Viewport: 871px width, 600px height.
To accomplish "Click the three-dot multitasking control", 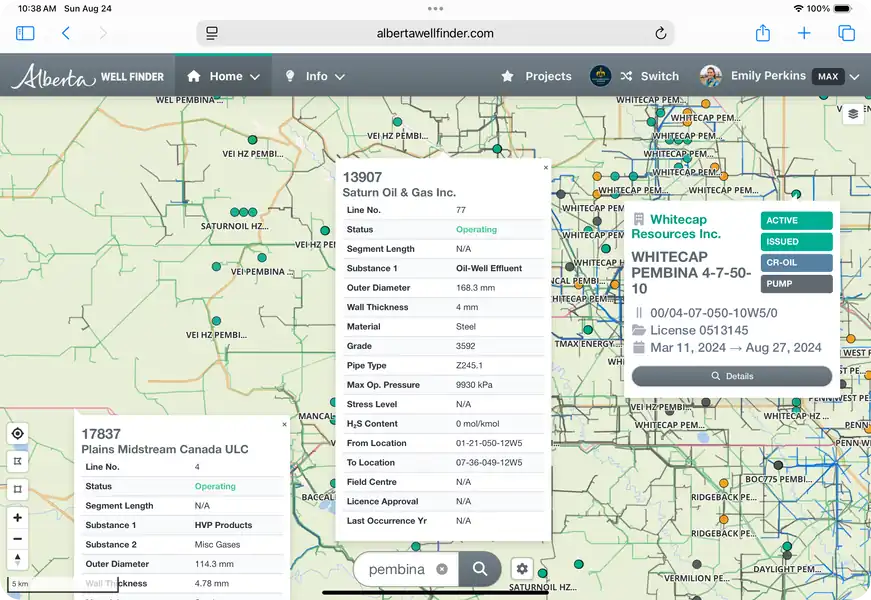I will coord(436,8).
